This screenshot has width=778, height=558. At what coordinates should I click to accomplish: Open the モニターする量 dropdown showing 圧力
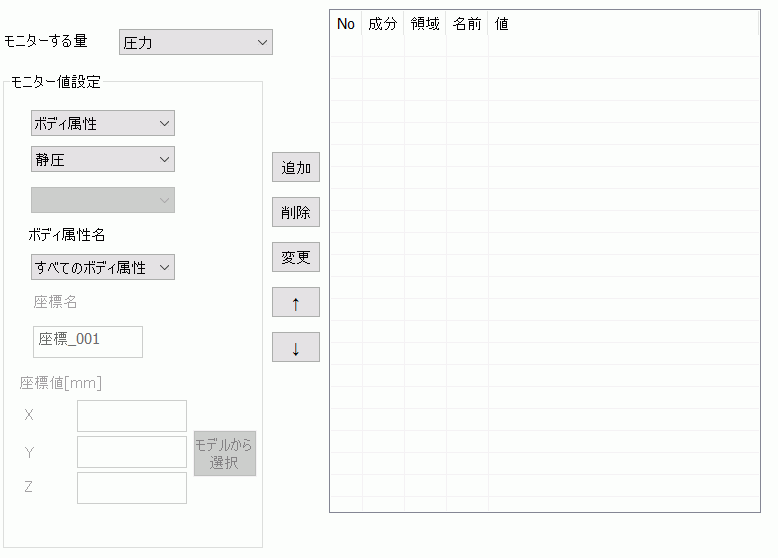[196, 42]
